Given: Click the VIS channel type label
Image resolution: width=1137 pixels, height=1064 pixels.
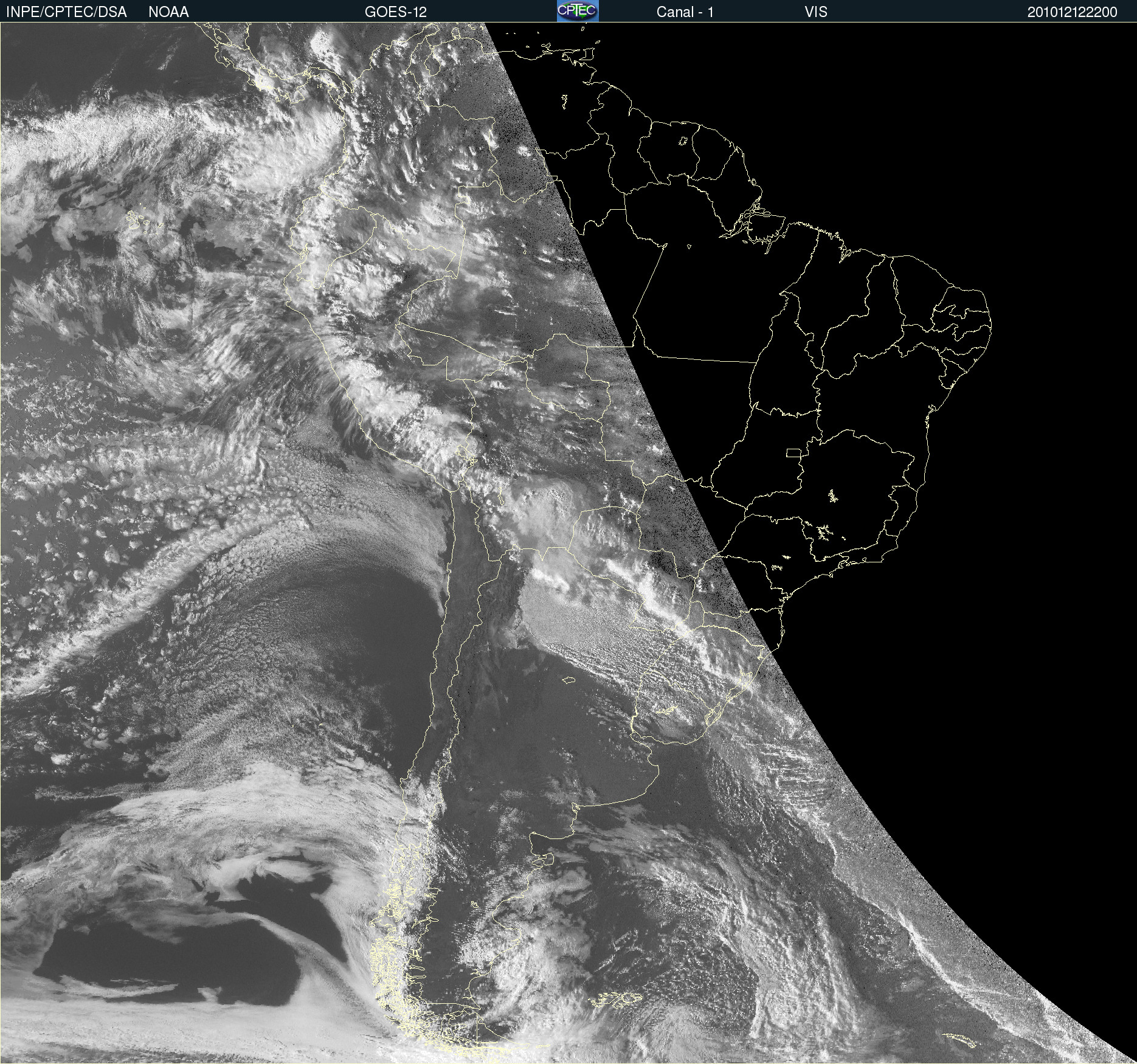Looking at the screenshot, I should point(815,12).
